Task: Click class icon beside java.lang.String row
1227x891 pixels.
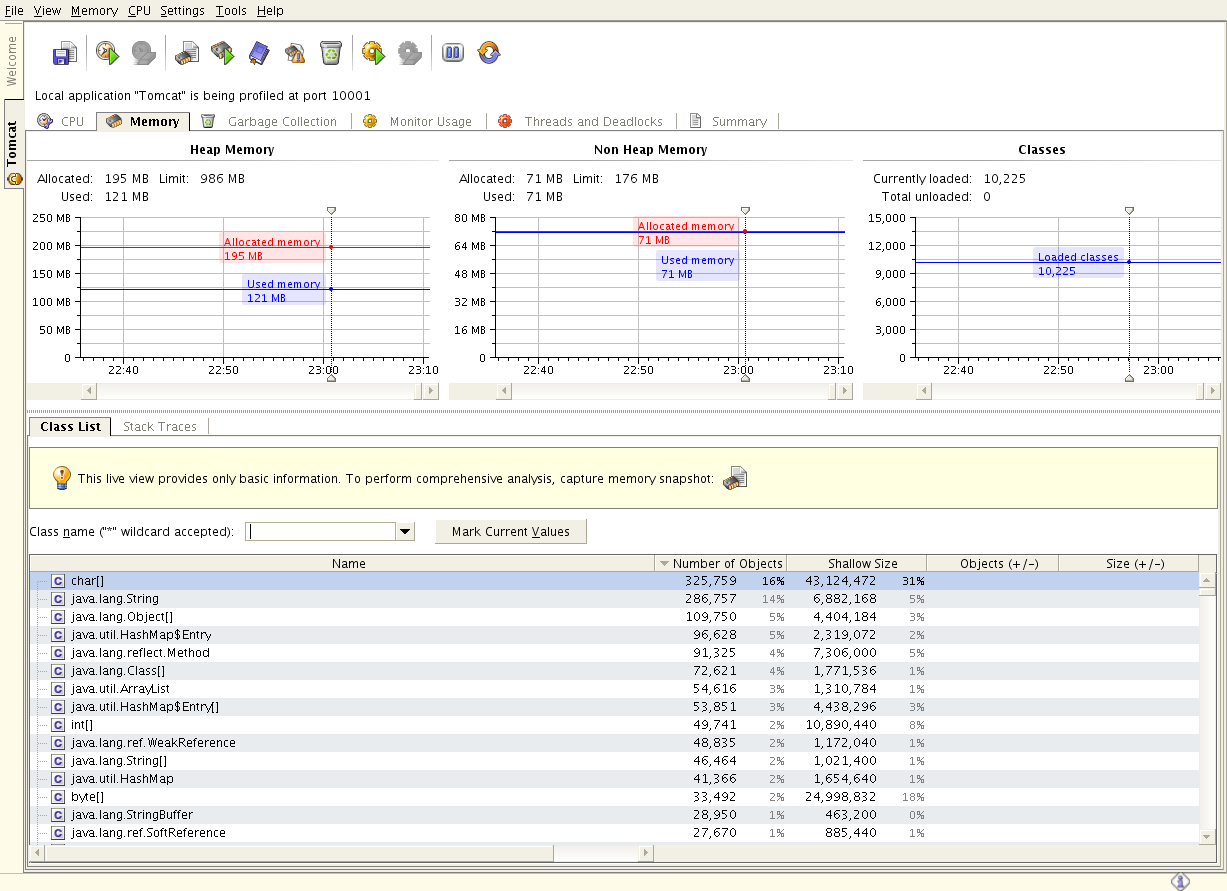Action: [58, 599]
